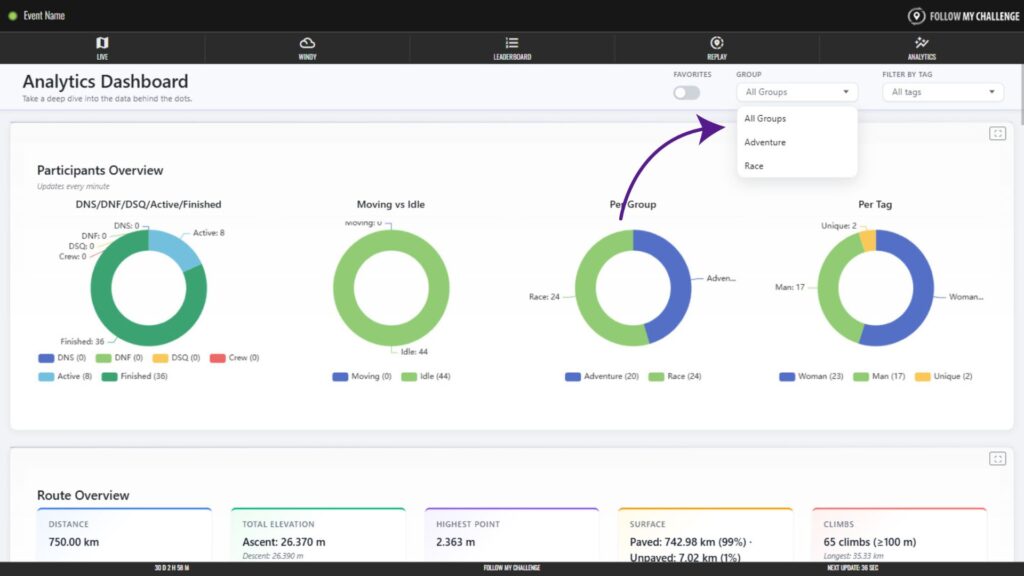This screenshot has width=1024, height=576.
Task: Open the Analytics chart icon
Action: tap(921, 43)
